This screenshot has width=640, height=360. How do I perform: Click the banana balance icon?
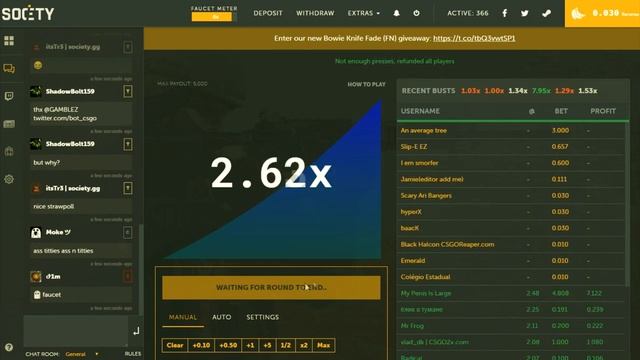tap(578, 14)
